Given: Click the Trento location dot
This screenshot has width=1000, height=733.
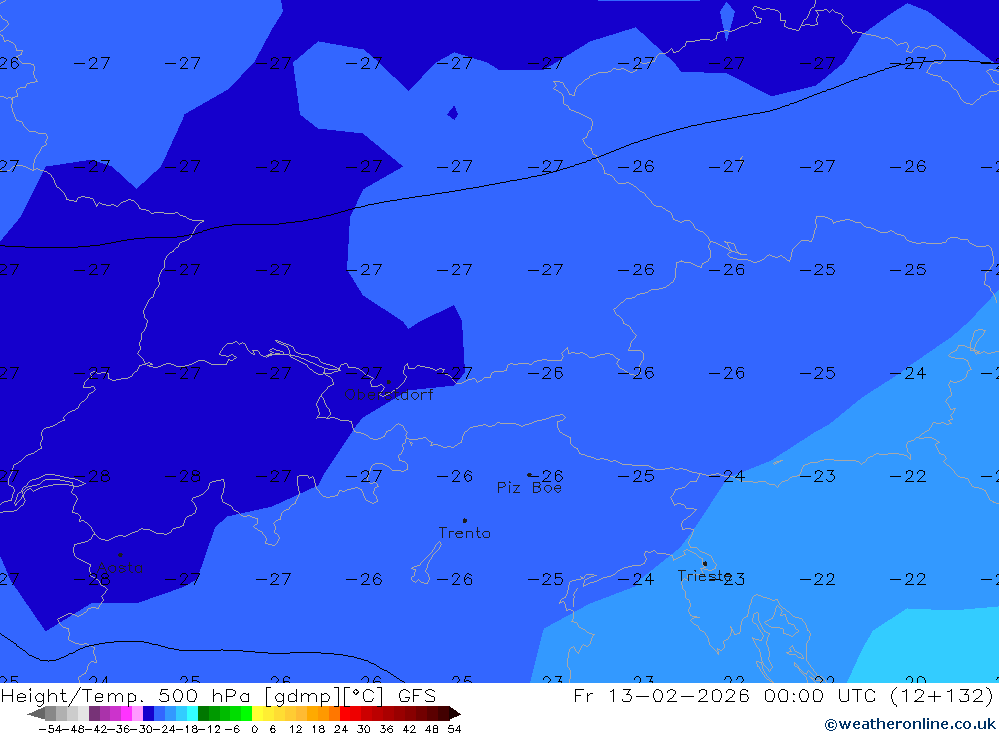Looking at the screenshot, I should tap(464, 521).
